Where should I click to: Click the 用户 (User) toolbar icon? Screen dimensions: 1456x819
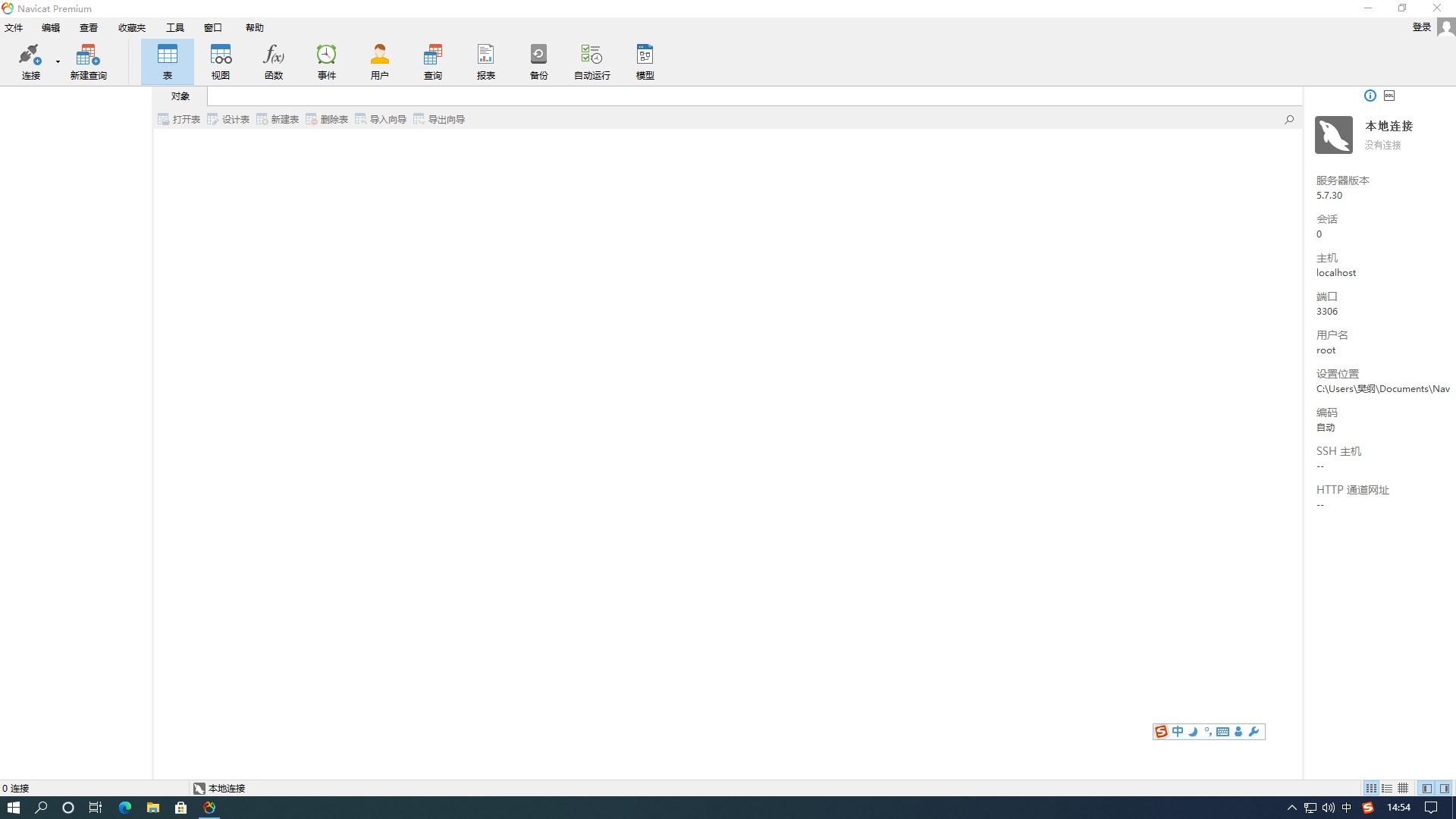click(380, 61)
